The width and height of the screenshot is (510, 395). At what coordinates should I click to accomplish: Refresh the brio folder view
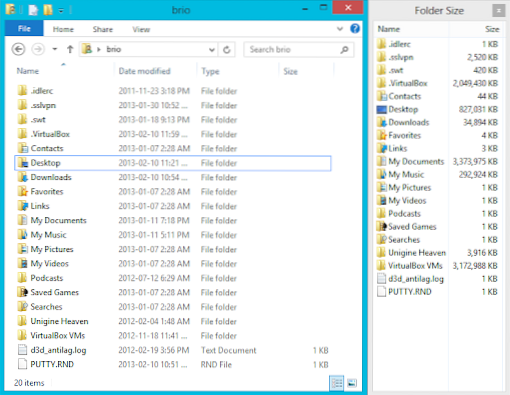click(227, 50)
